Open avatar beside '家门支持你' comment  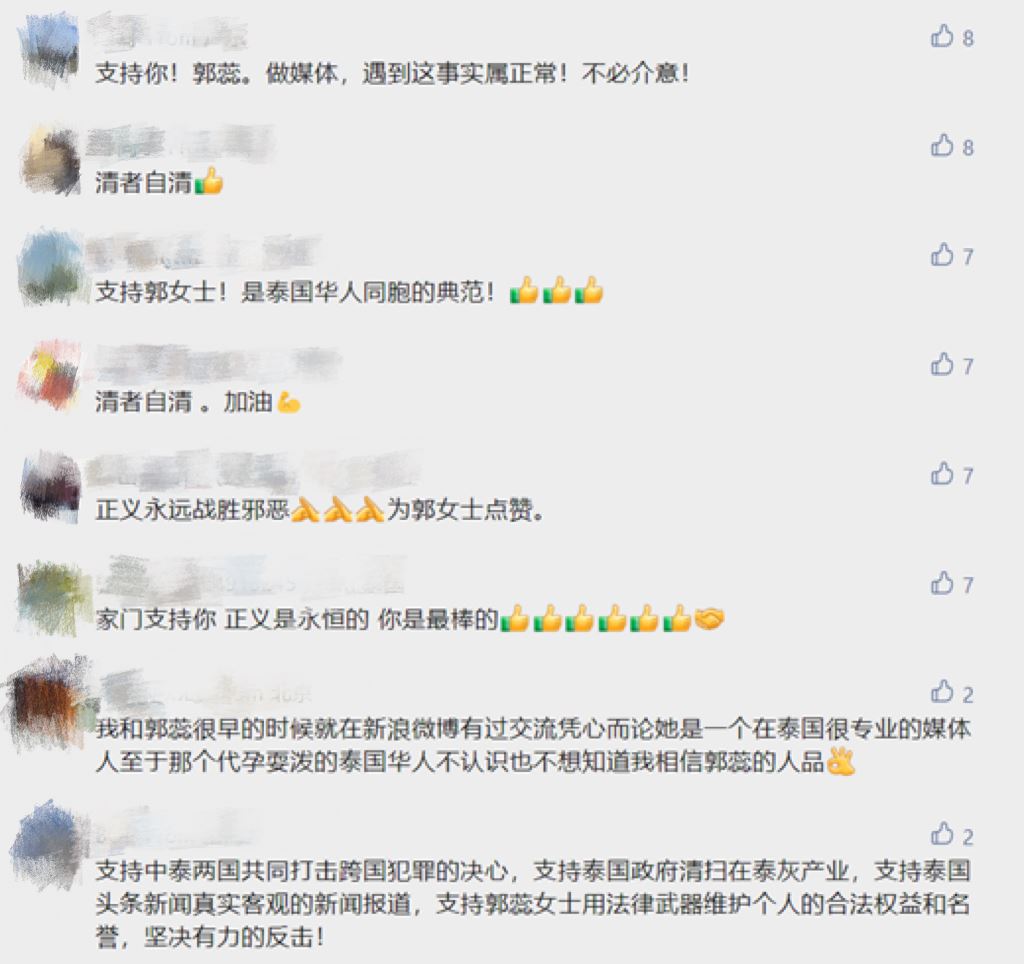pyautogui.click(x=52, y=597)
